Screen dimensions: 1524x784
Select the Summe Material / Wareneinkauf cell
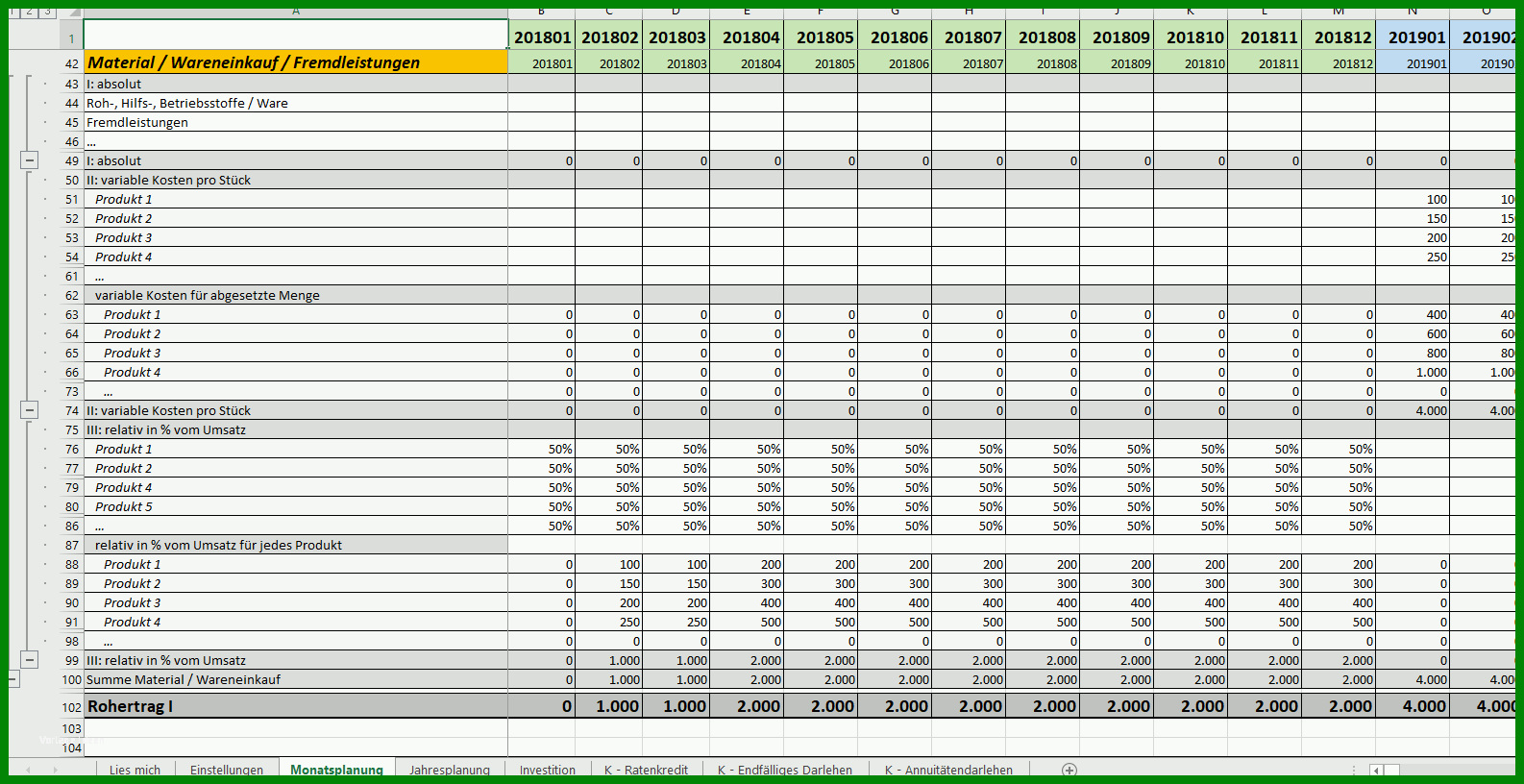[x=296, y=679]
